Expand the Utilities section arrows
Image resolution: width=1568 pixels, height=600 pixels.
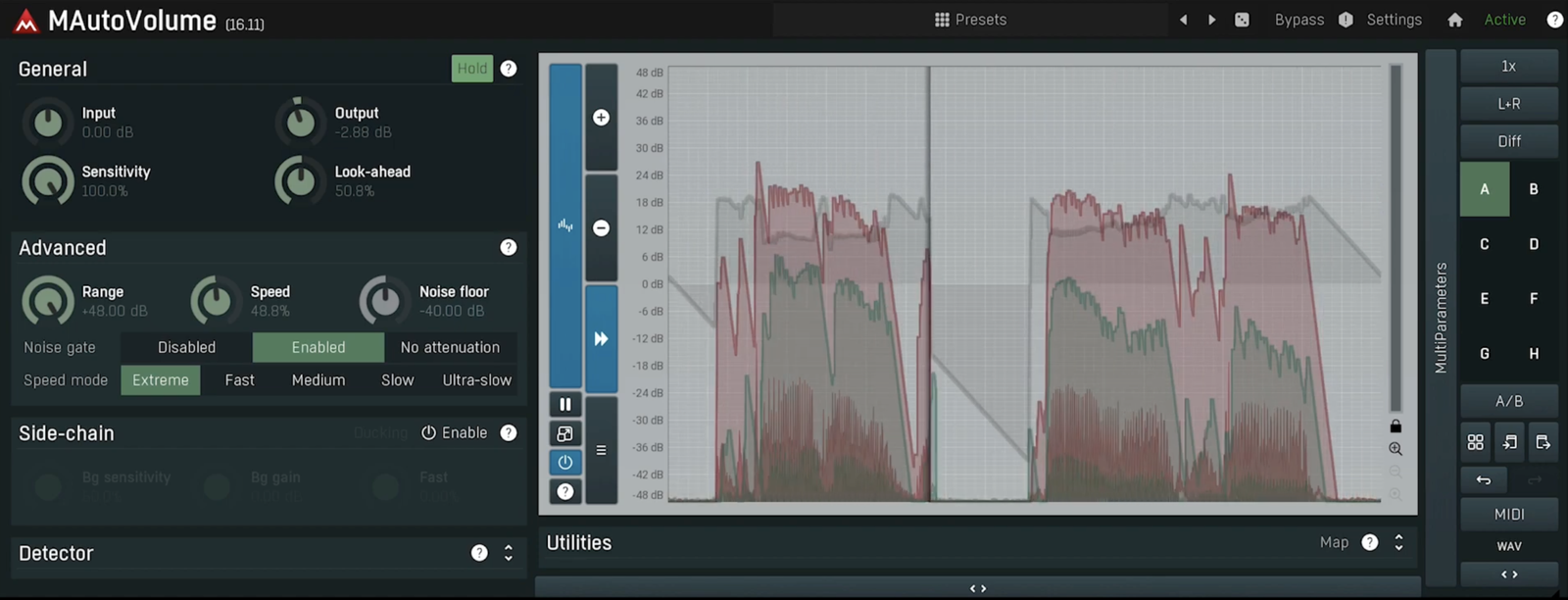click(1398, 542)
